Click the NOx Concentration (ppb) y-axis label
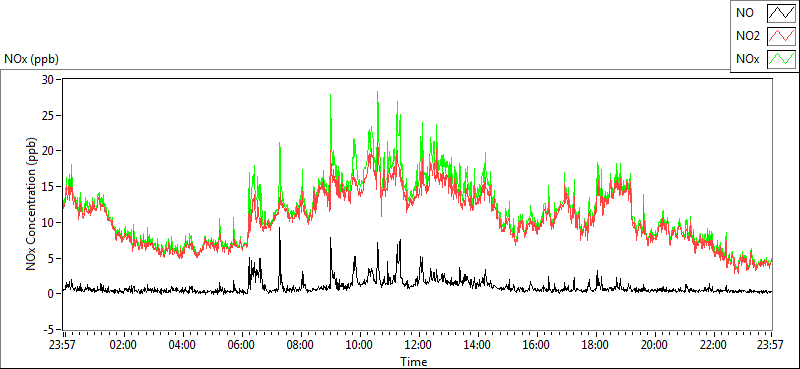 point(32,204)
